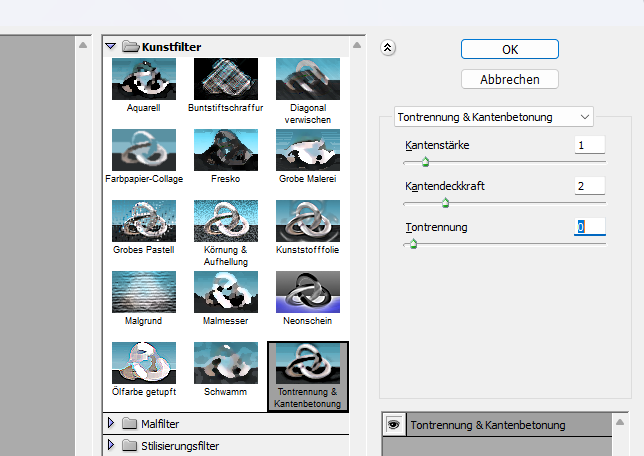
Task: Select the Grobes Pastell filter
Action: [144, 221]
